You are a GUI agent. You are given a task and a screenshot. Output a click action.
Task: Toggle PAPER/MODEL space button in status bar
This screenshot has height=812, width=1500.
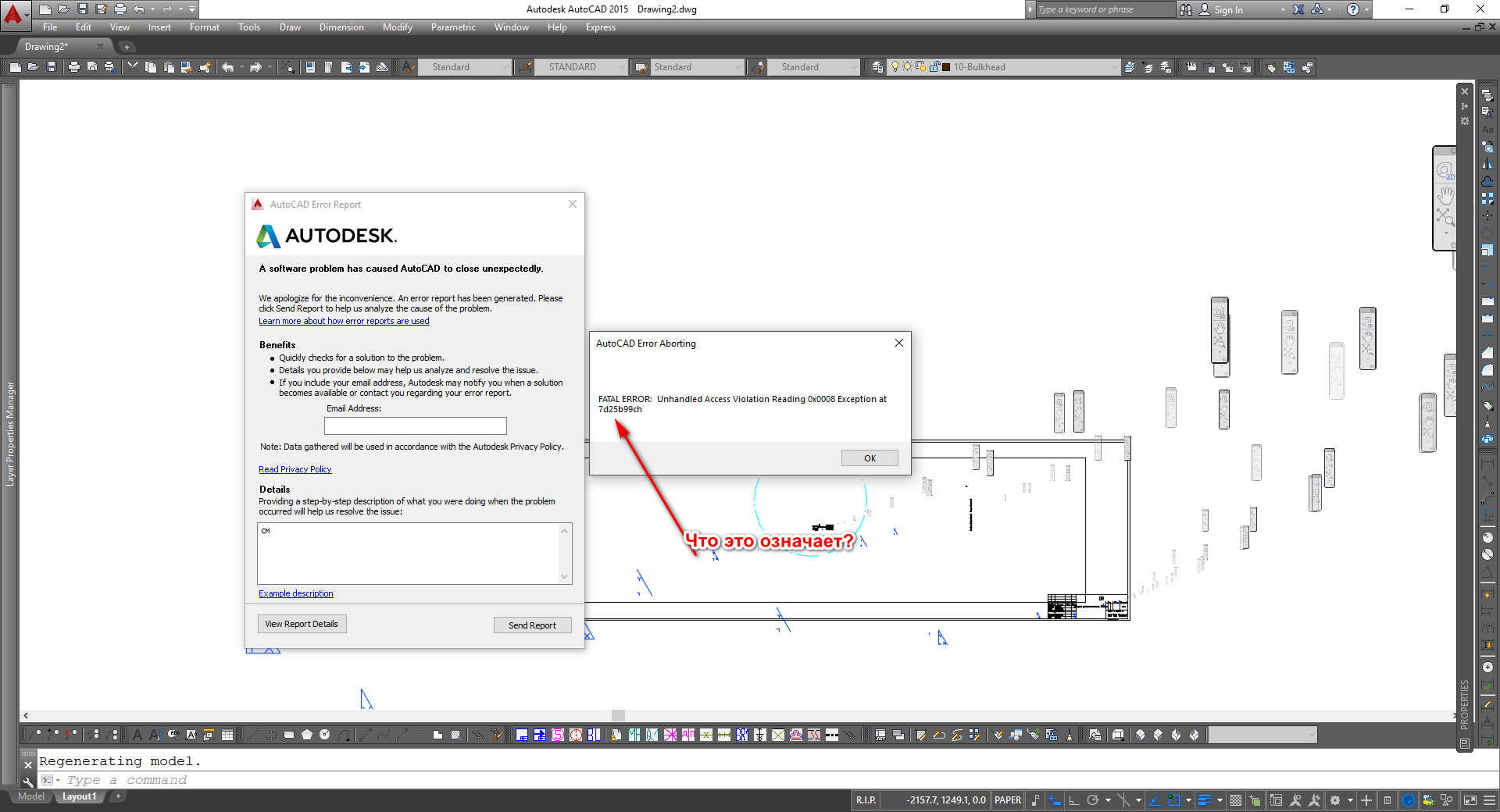[1008, 800]
